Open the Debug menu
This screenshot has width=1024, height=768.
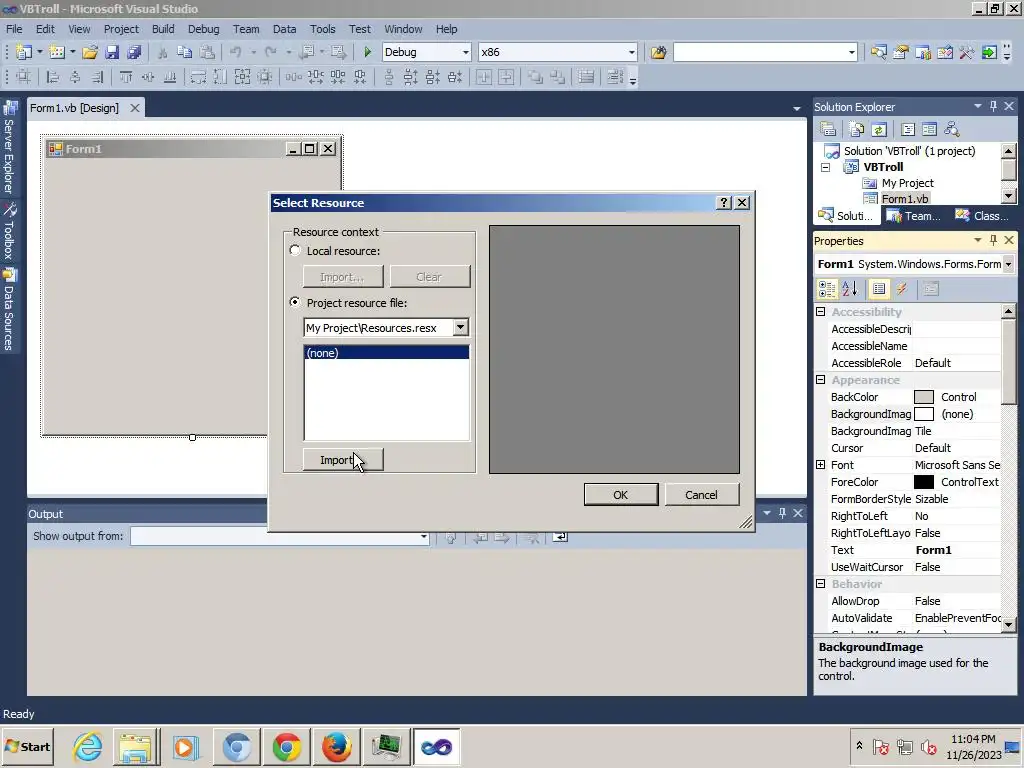pos(203,29)
